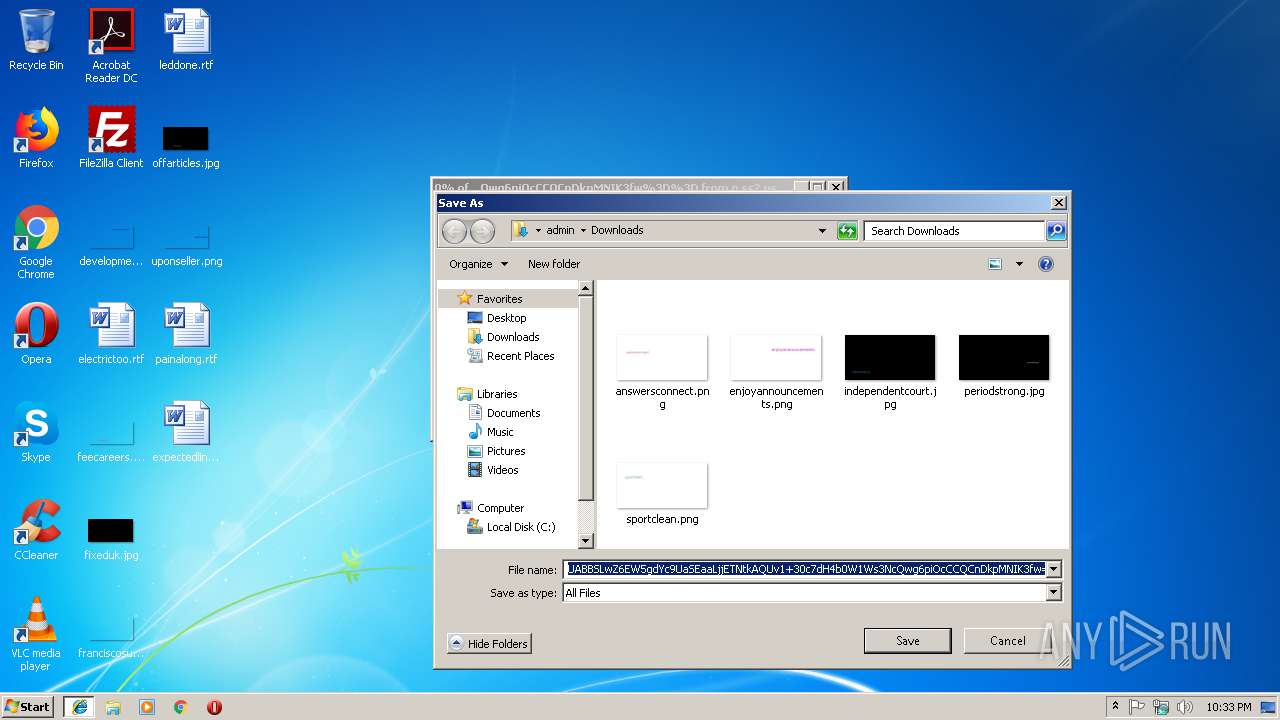The height and width of the screenshot is (720, 1280).
Task: Open leddone.rtf on the desktop
Action: [x=186, y=40]
